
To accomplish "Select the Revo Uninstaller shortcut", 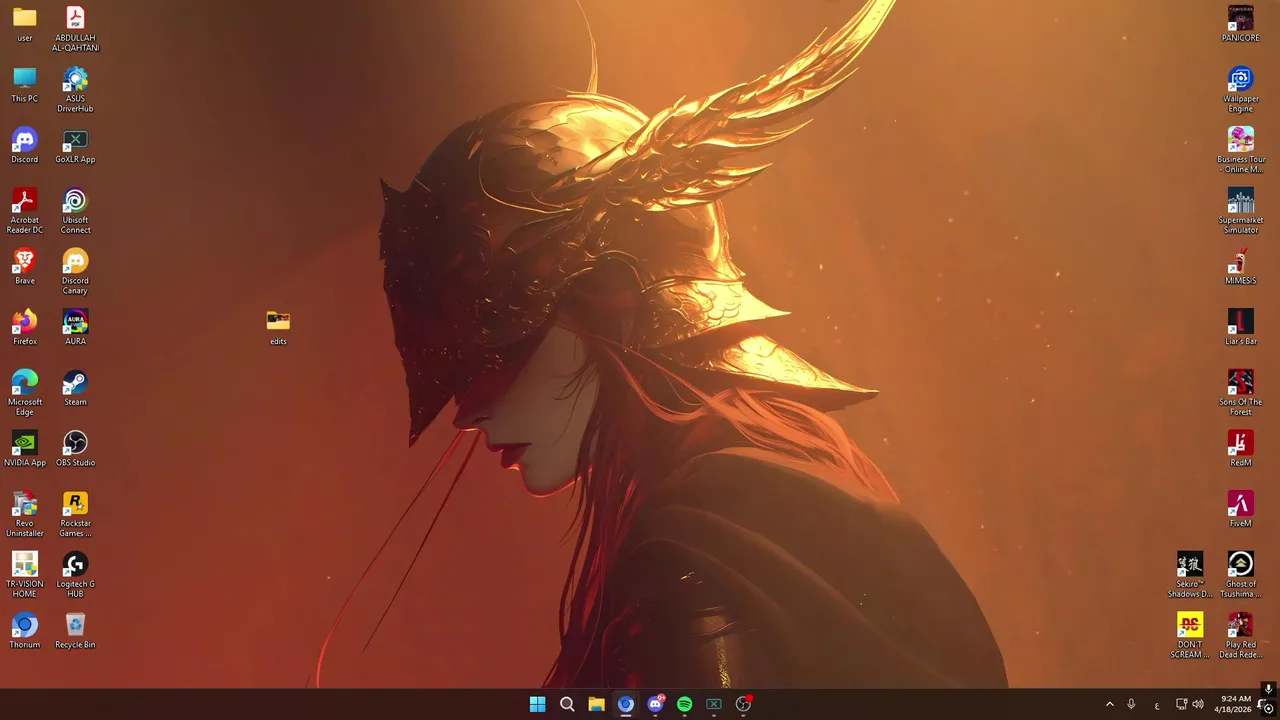I will coord(25,515).
